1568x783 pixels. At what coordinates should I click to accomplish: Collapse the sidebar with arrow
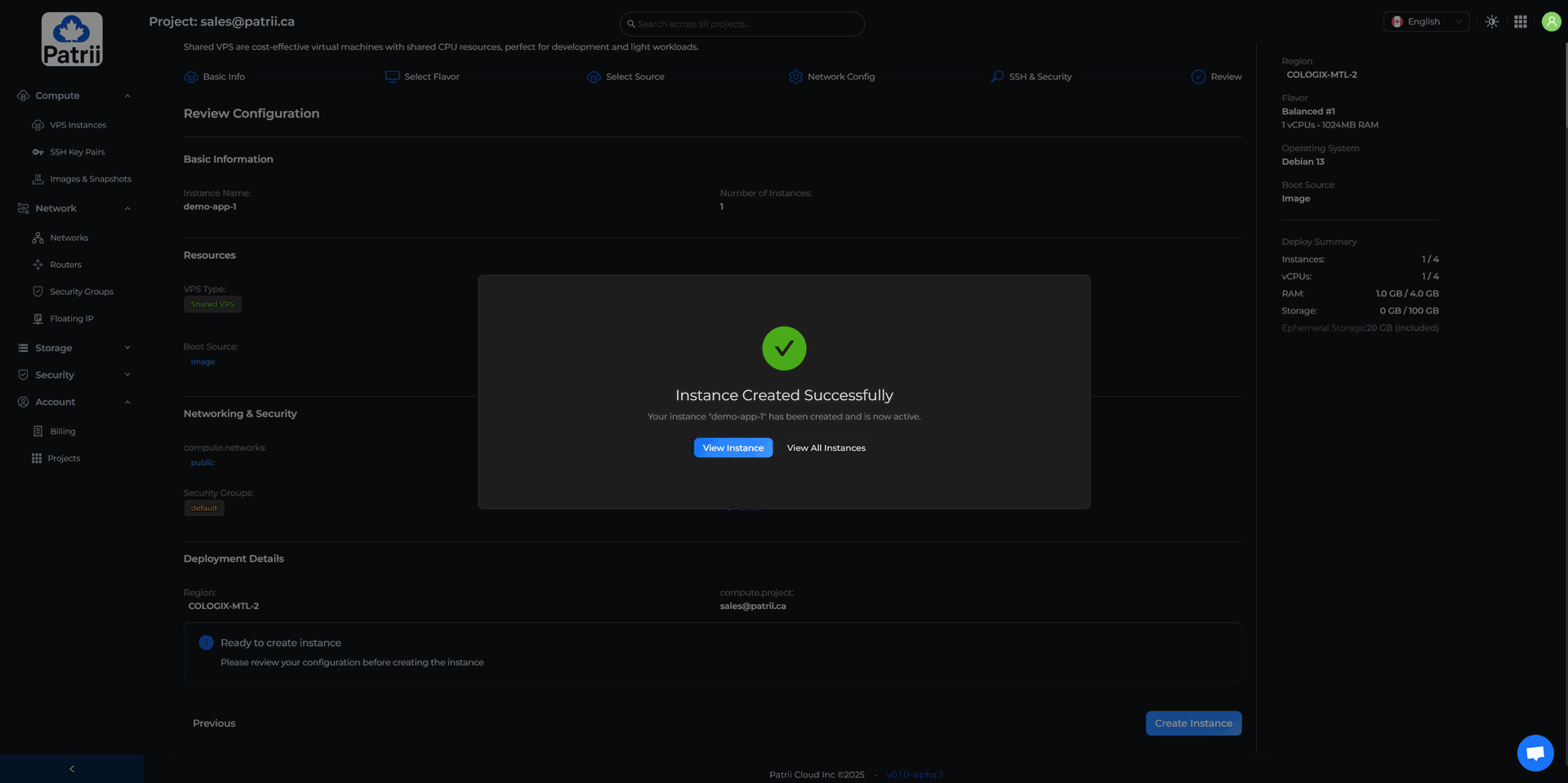[72, 768]
